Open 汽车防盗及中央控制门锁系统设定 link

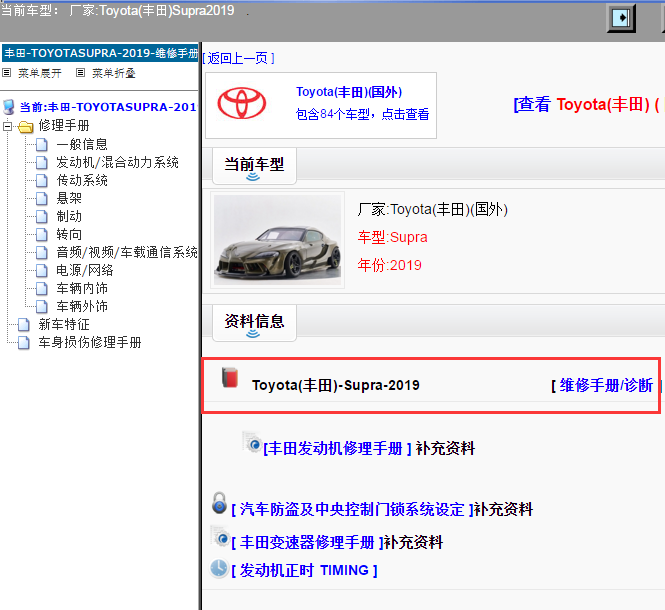click(352, 509)
